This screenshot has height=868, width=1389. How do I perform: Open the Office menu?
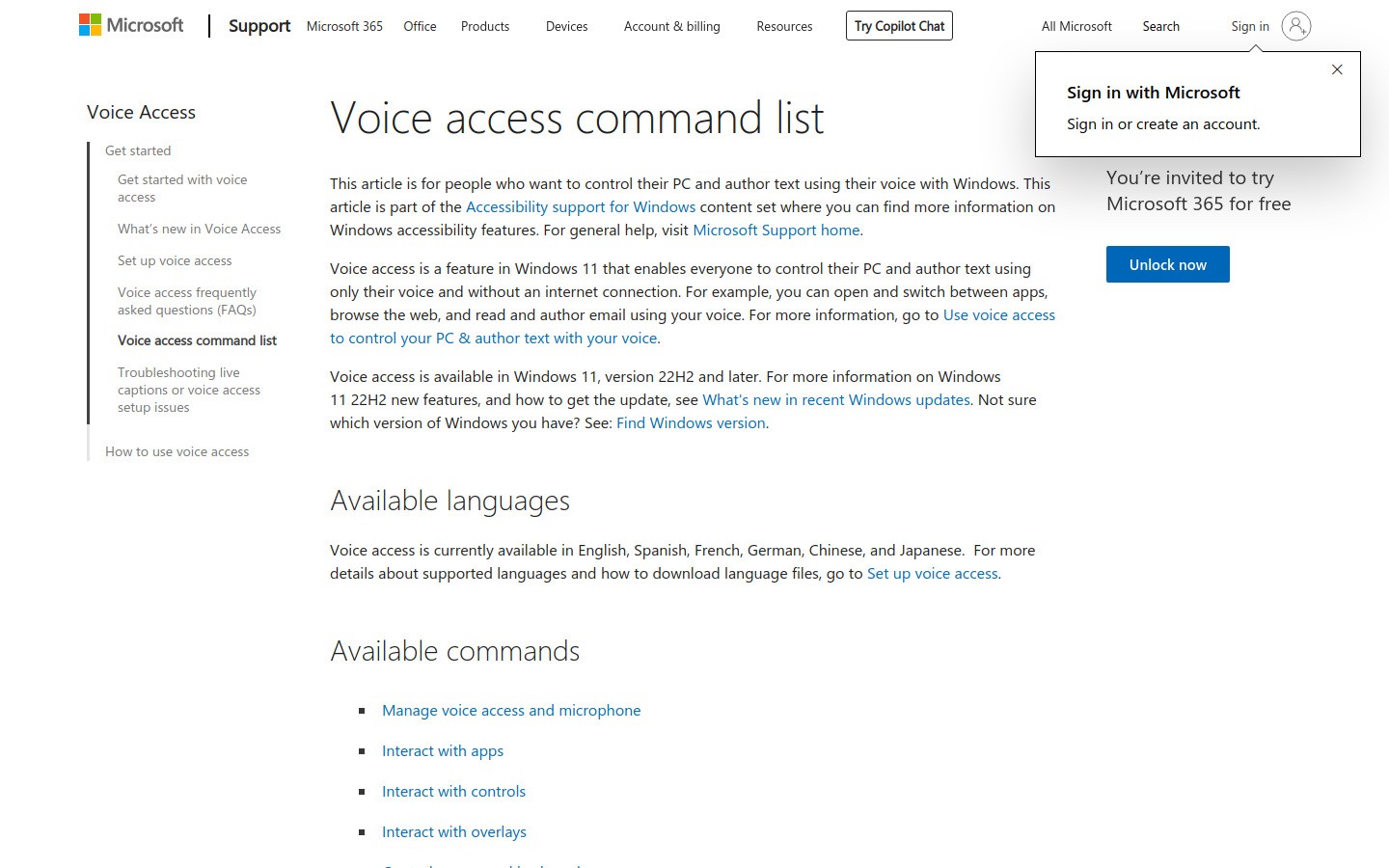[420, 27]
